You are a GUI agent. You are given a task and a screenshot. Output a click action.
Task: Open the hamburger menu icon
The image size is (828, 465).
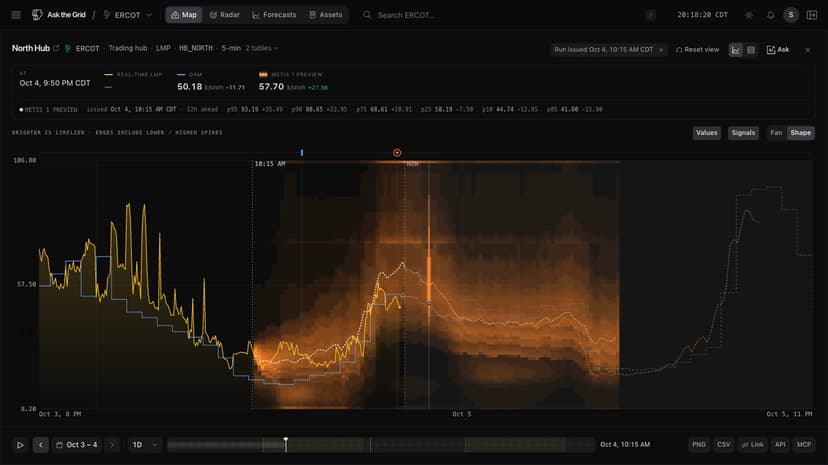(16, 15)
